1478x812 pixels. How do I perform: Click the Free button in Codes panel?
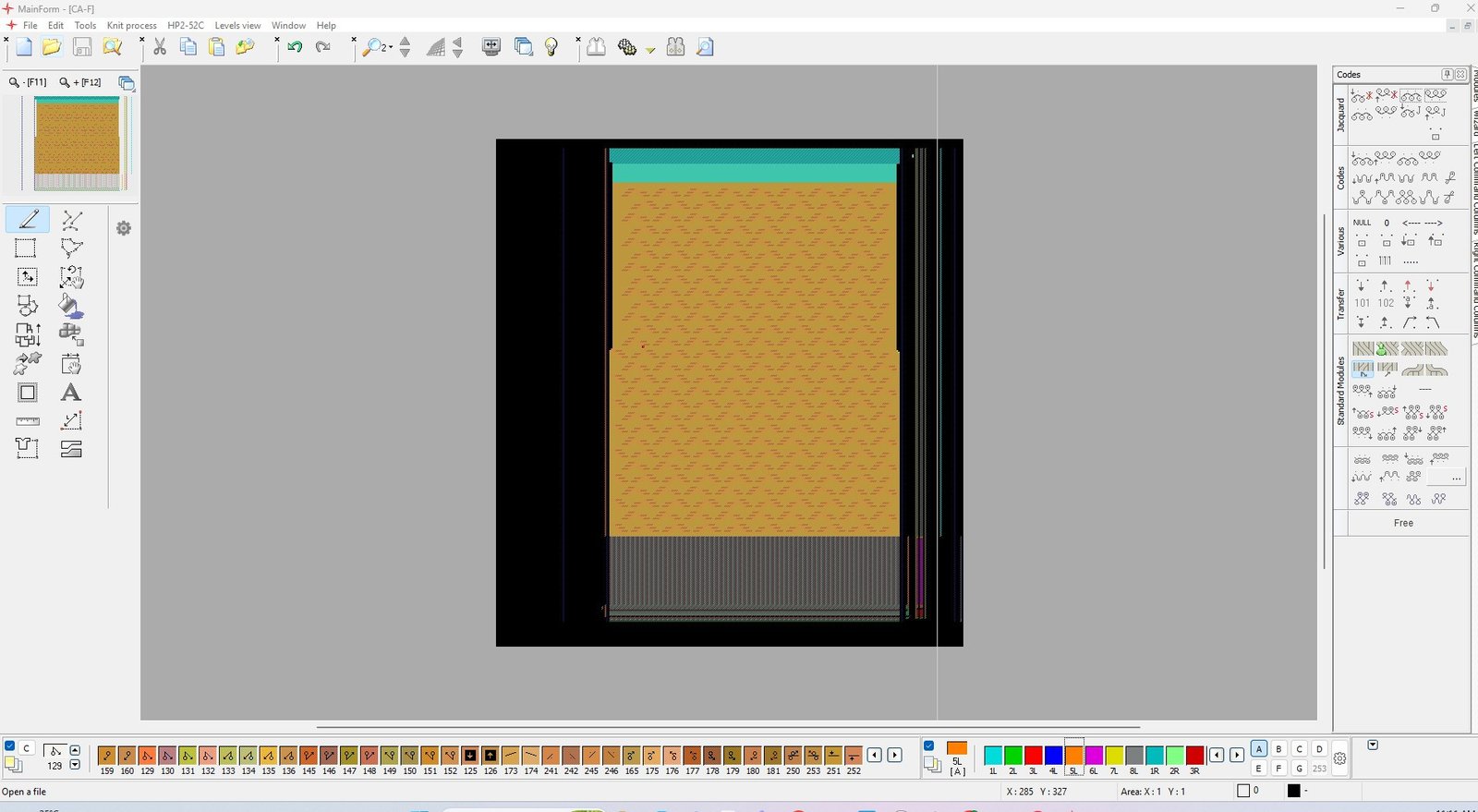[x=1402, y=523]
